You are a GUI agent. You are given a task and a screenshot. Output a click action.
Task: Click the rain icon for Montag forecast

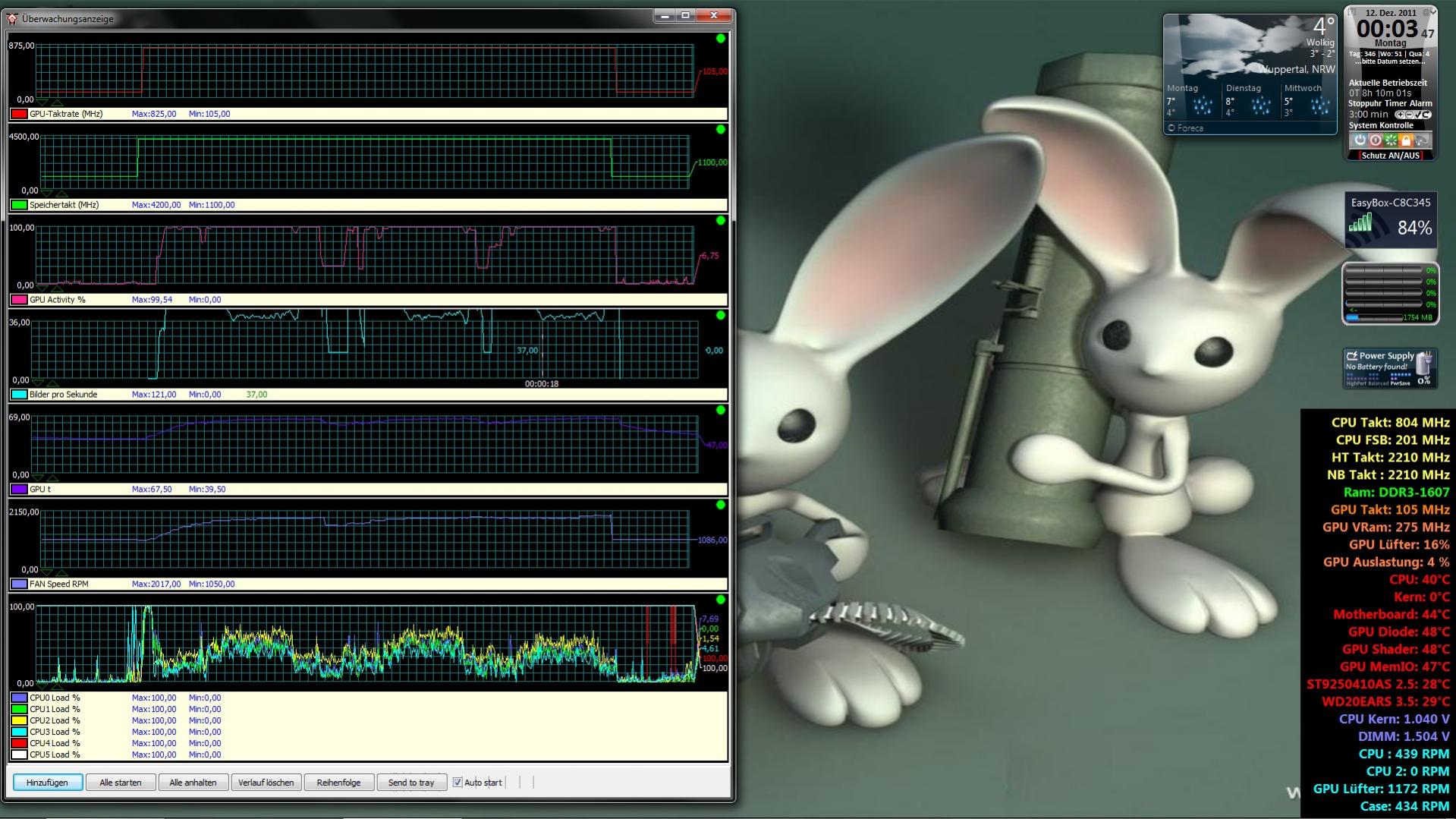1203,106
